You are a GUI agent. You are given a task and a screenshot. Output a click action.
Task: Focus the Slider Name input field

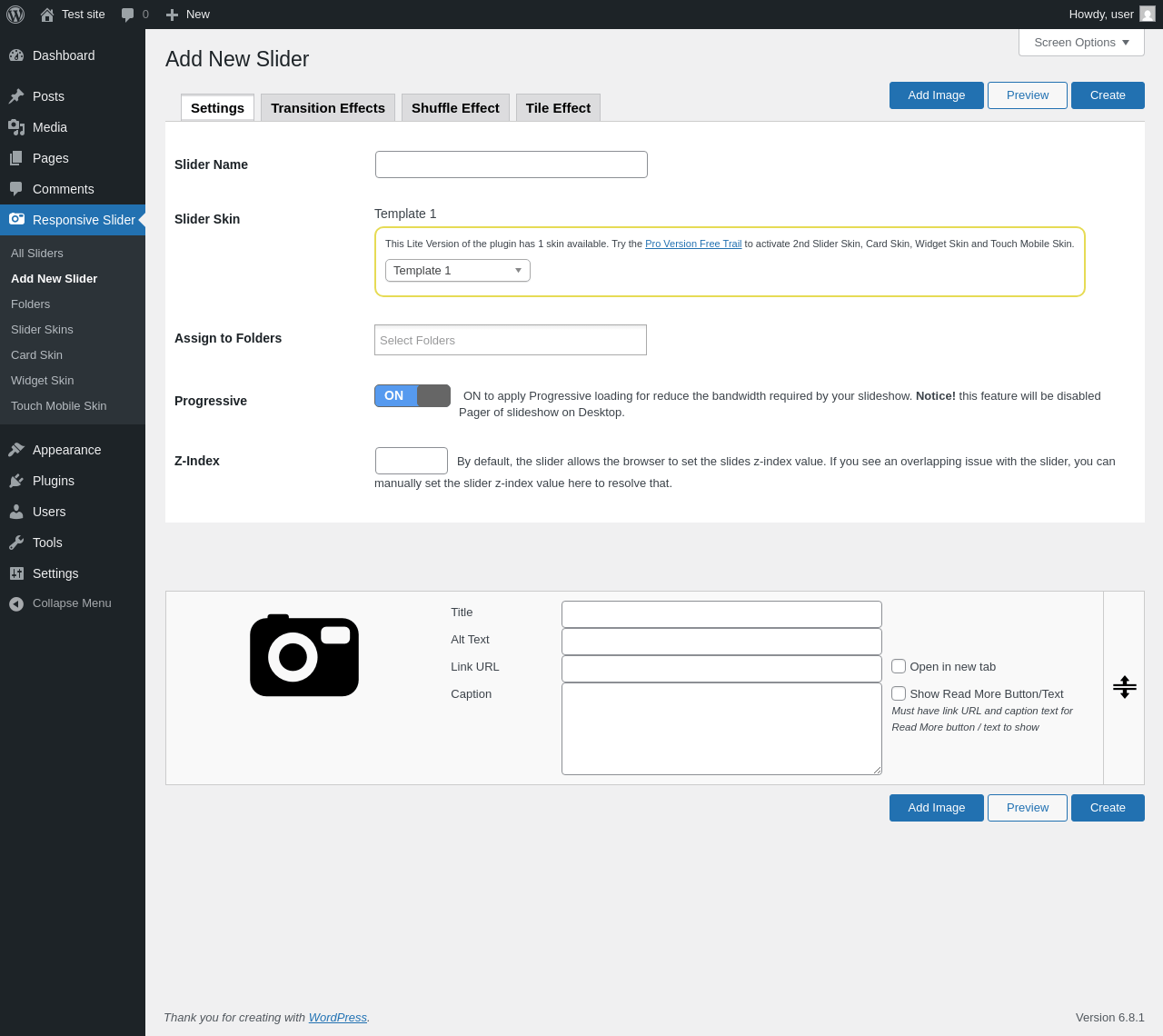tap(512, 164)
